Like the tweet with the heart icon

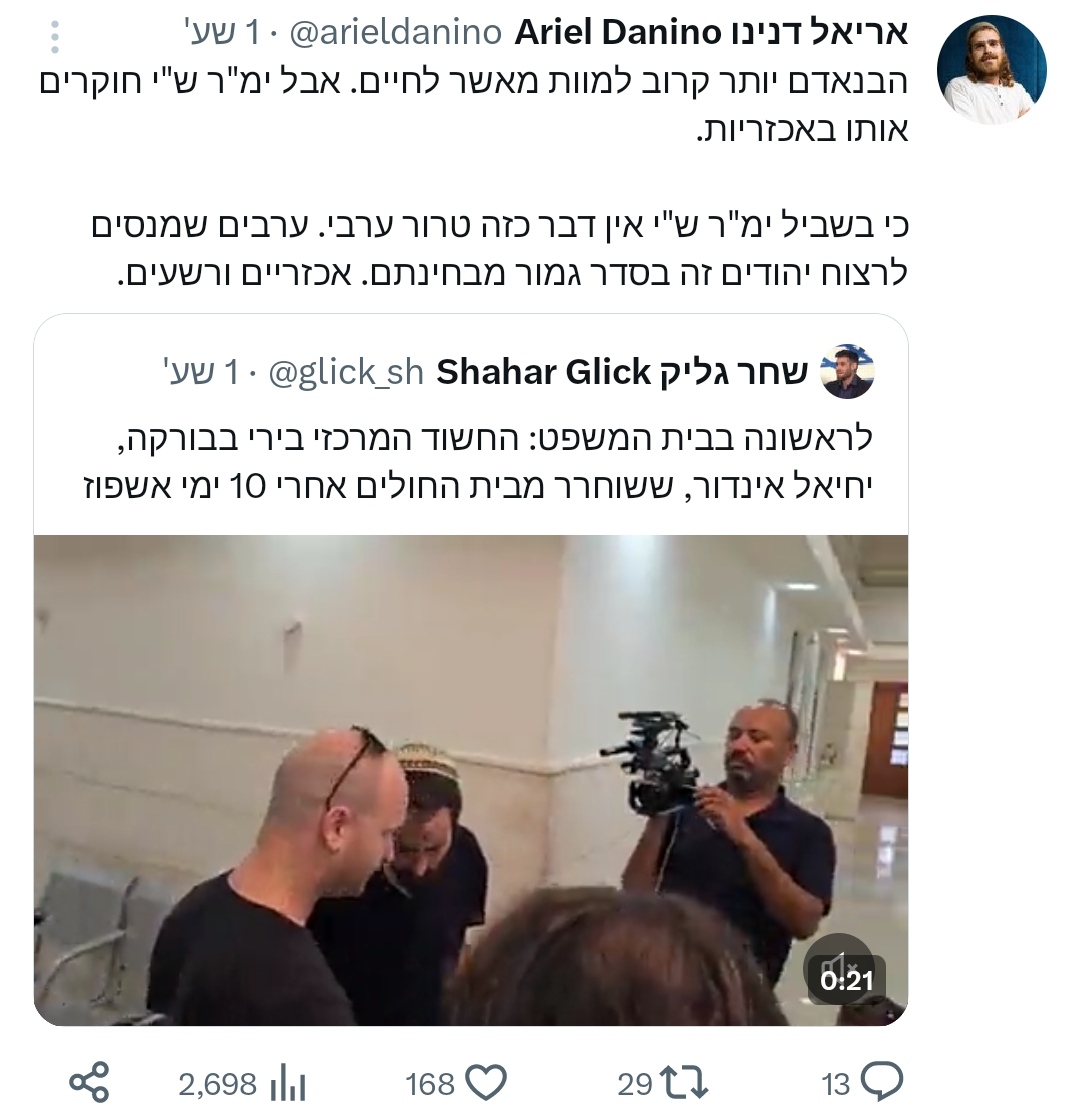tap(486, 1083)
